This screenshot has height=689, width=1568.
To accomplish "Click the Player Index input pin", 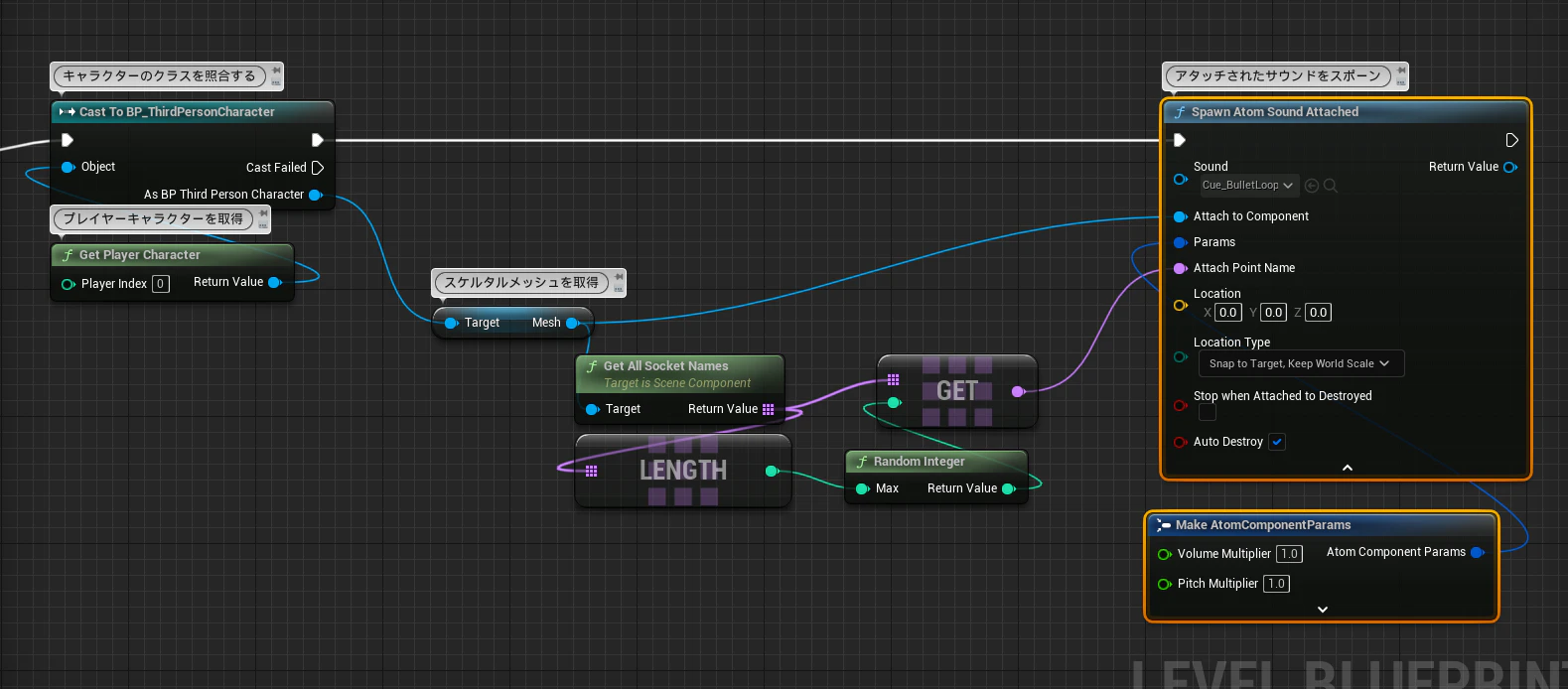I will coord(69,284).
